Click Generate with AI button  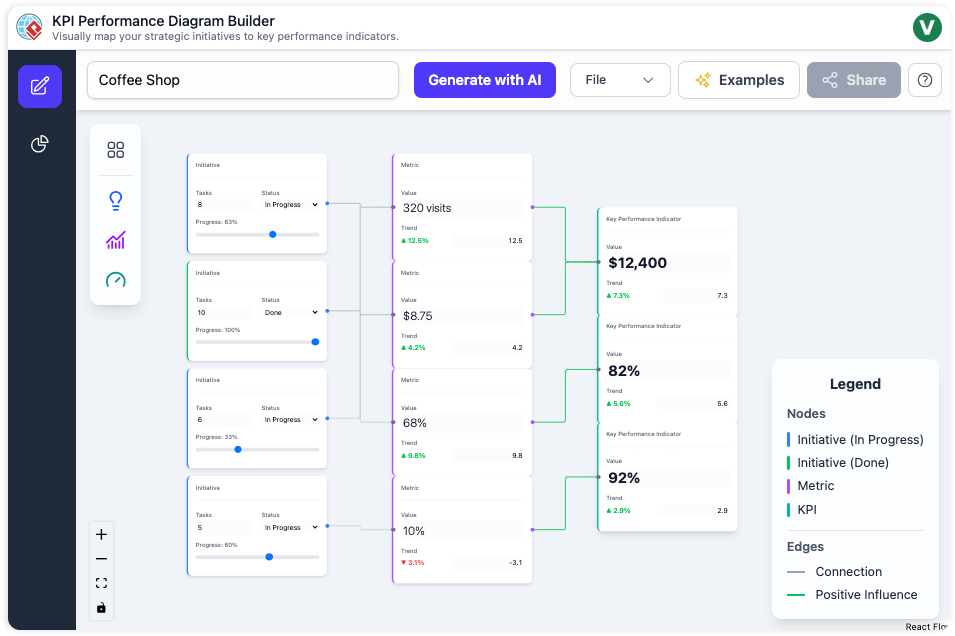click(x=485, y=80)
